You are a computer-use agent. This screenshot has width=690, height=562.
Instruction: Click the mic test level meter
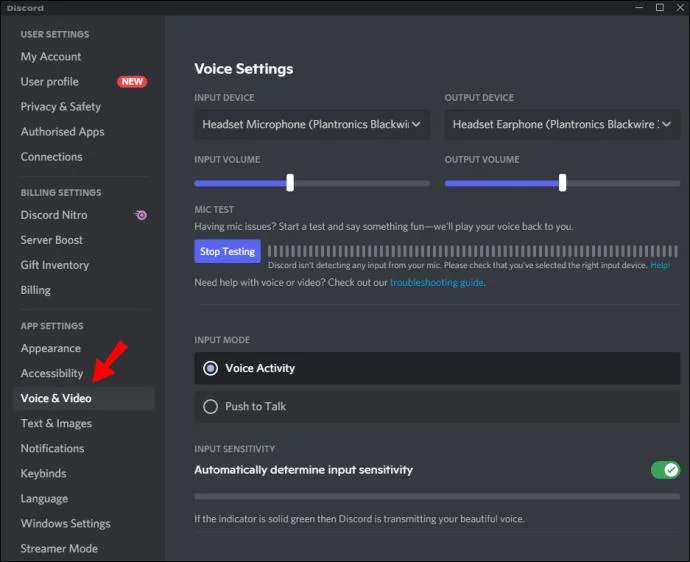[473, 251]
